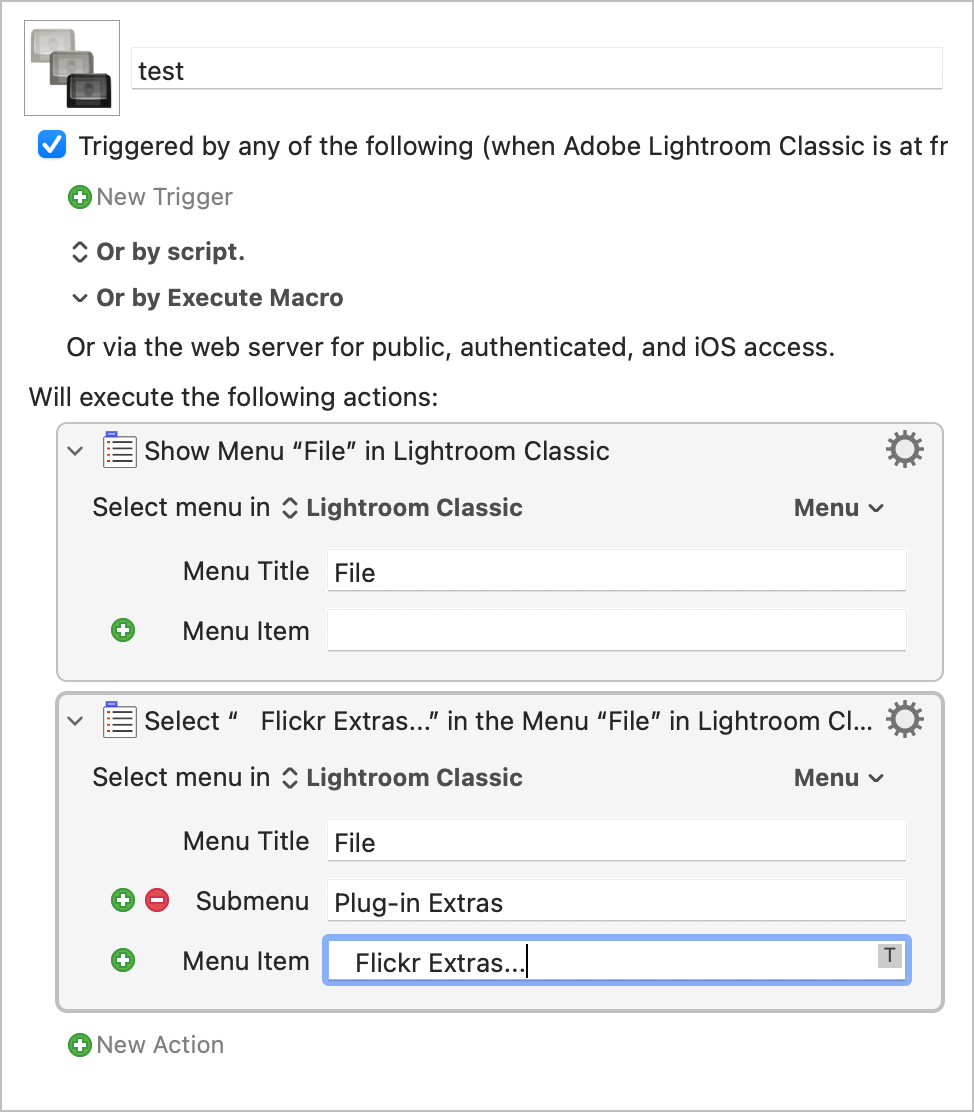Click the macro name field 'test'

point(537,69)
